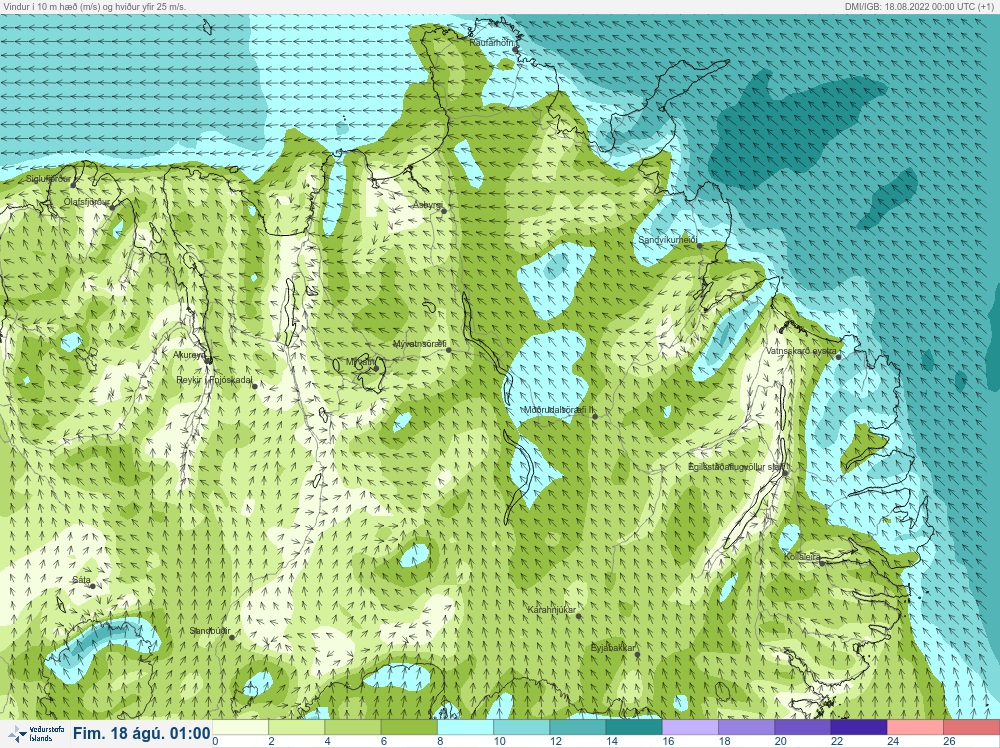Image resolution: width=1000 pixels, height=748 pixels.
Task: Click the Kárahnjúkar station marker dot
Action: click(578, 616)
